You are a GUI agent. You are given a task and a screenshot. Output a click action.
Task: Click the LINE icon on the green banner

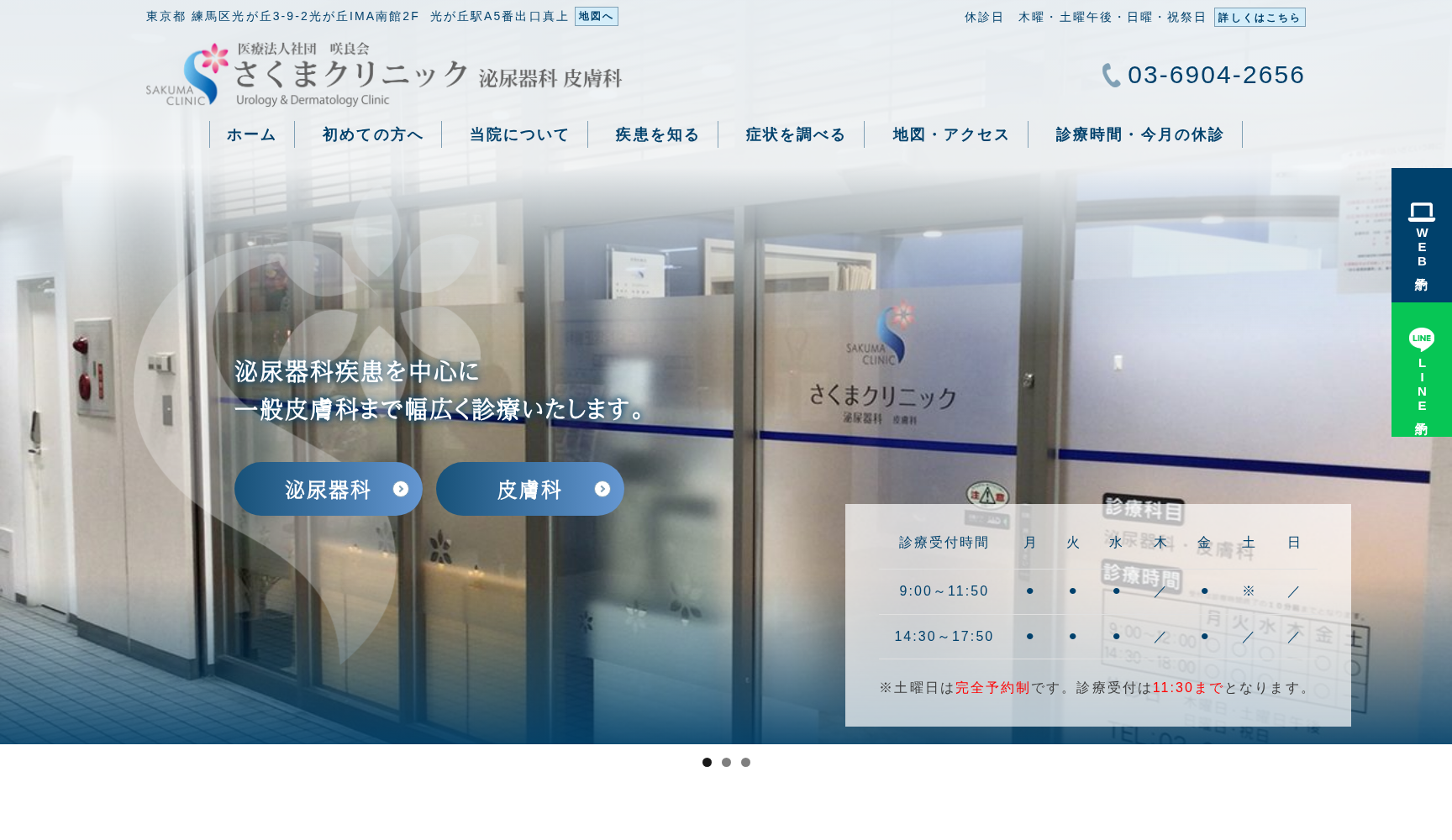pyautogui.click(x=1421, y=339)
